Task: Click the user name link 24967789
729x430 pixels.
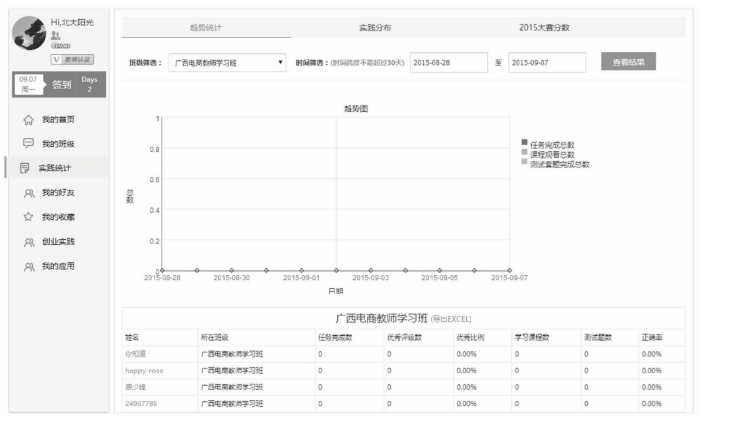Action: click(141, 404)
